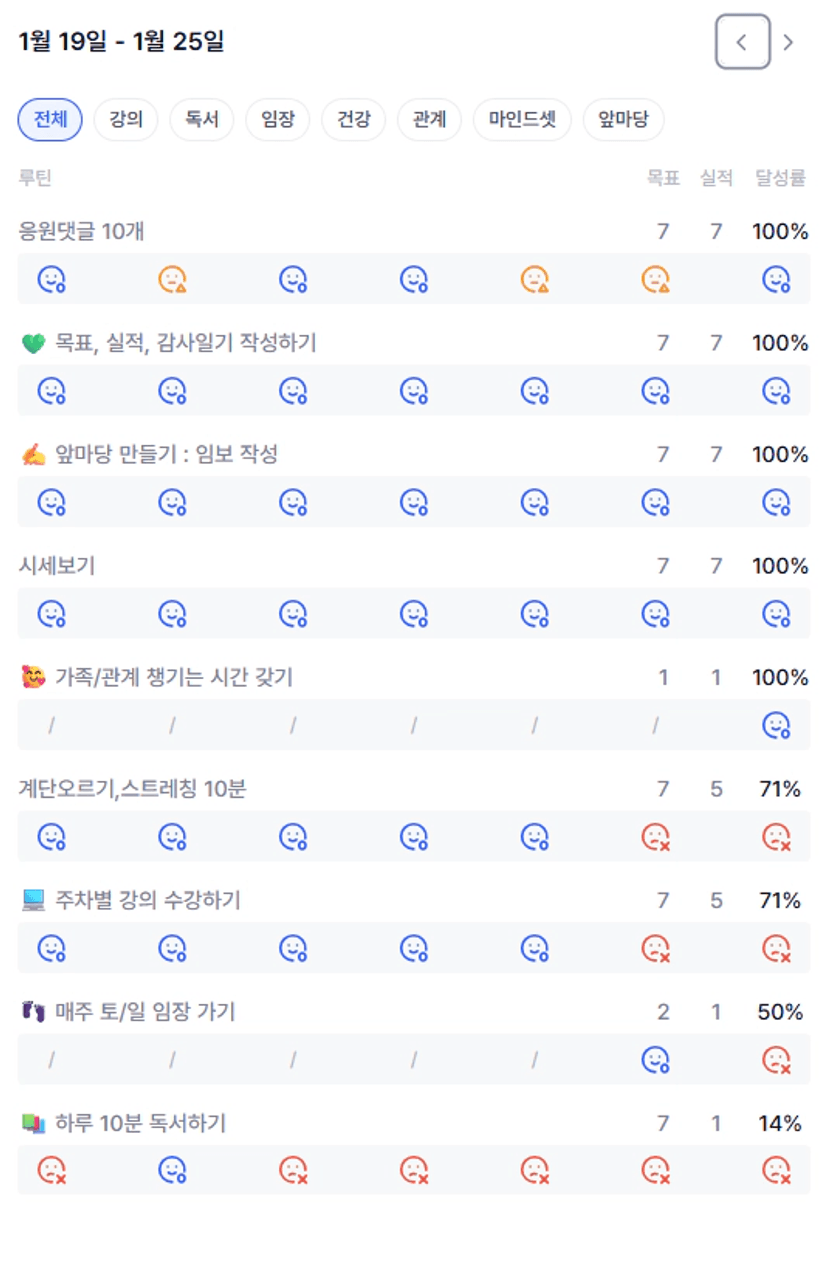Click the last-day red face in 계단오르기,스트레칭 10분

(x=777, y=836)
